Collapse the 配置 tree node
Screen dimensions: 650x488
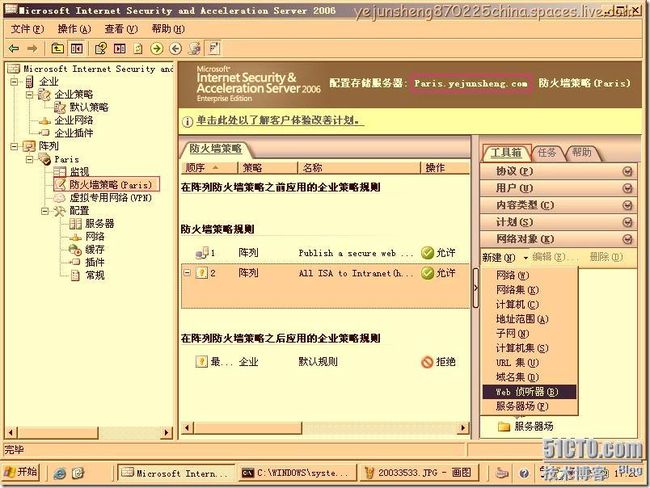[45, 211]
